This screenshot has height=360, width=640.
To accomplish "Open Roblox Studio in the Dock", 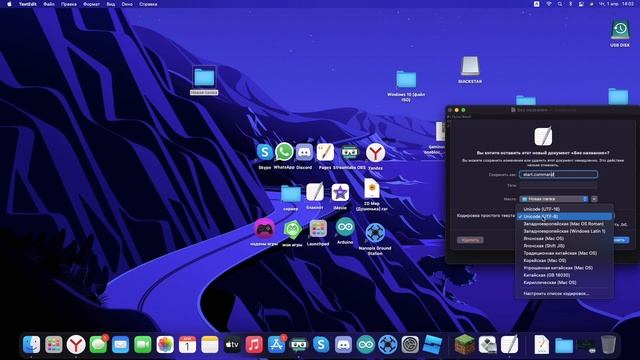I will [x=433, y=345].
